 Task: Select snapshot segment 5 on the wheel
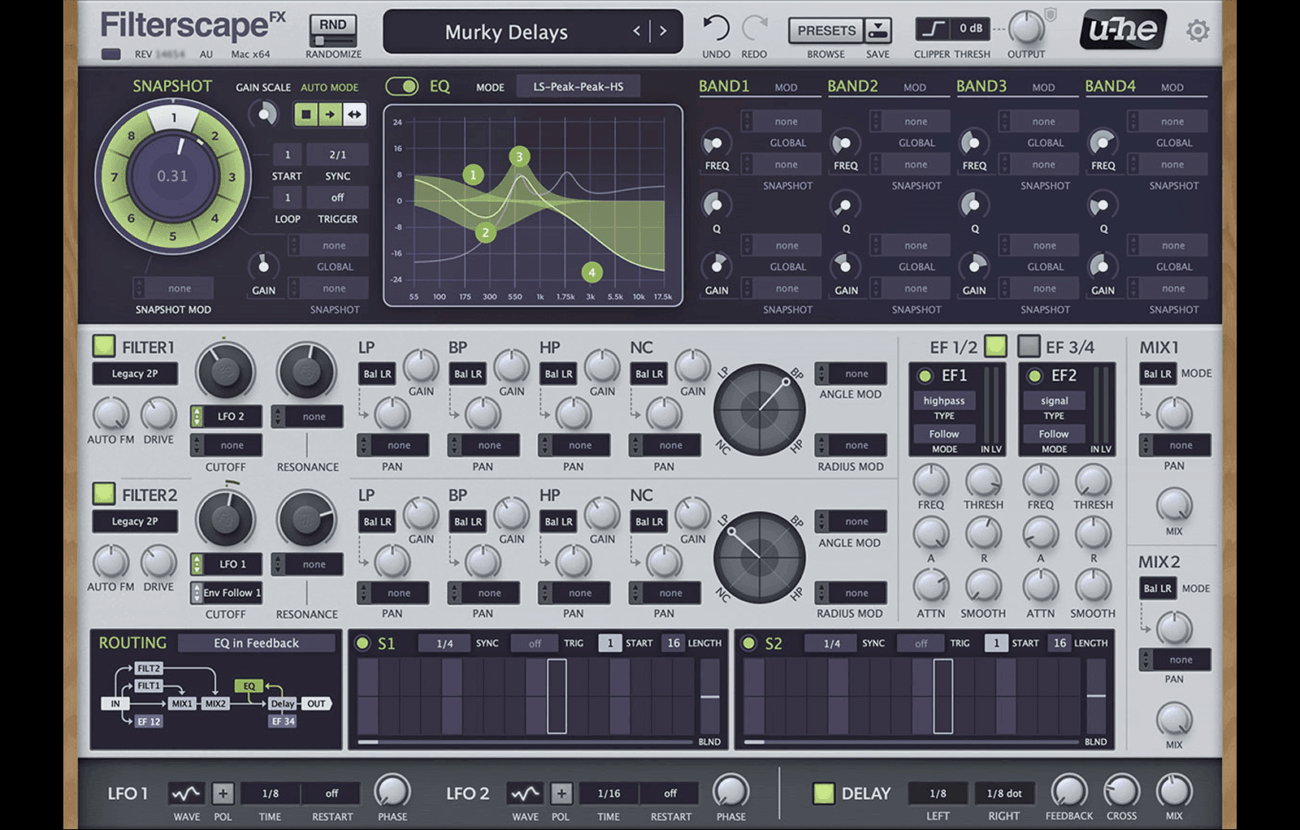click(172, 236)
